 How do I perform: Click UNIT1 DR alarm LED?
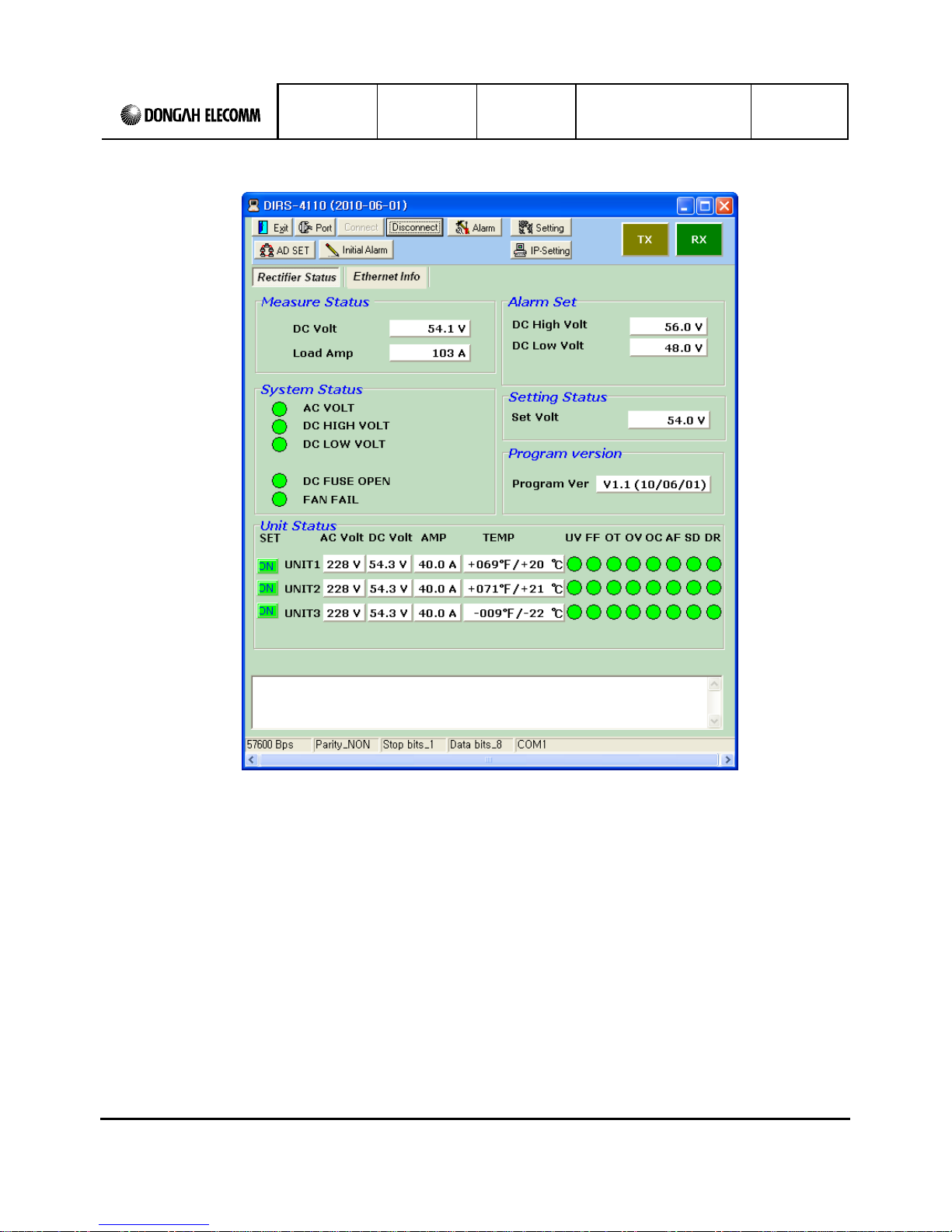tap(713, 564)
